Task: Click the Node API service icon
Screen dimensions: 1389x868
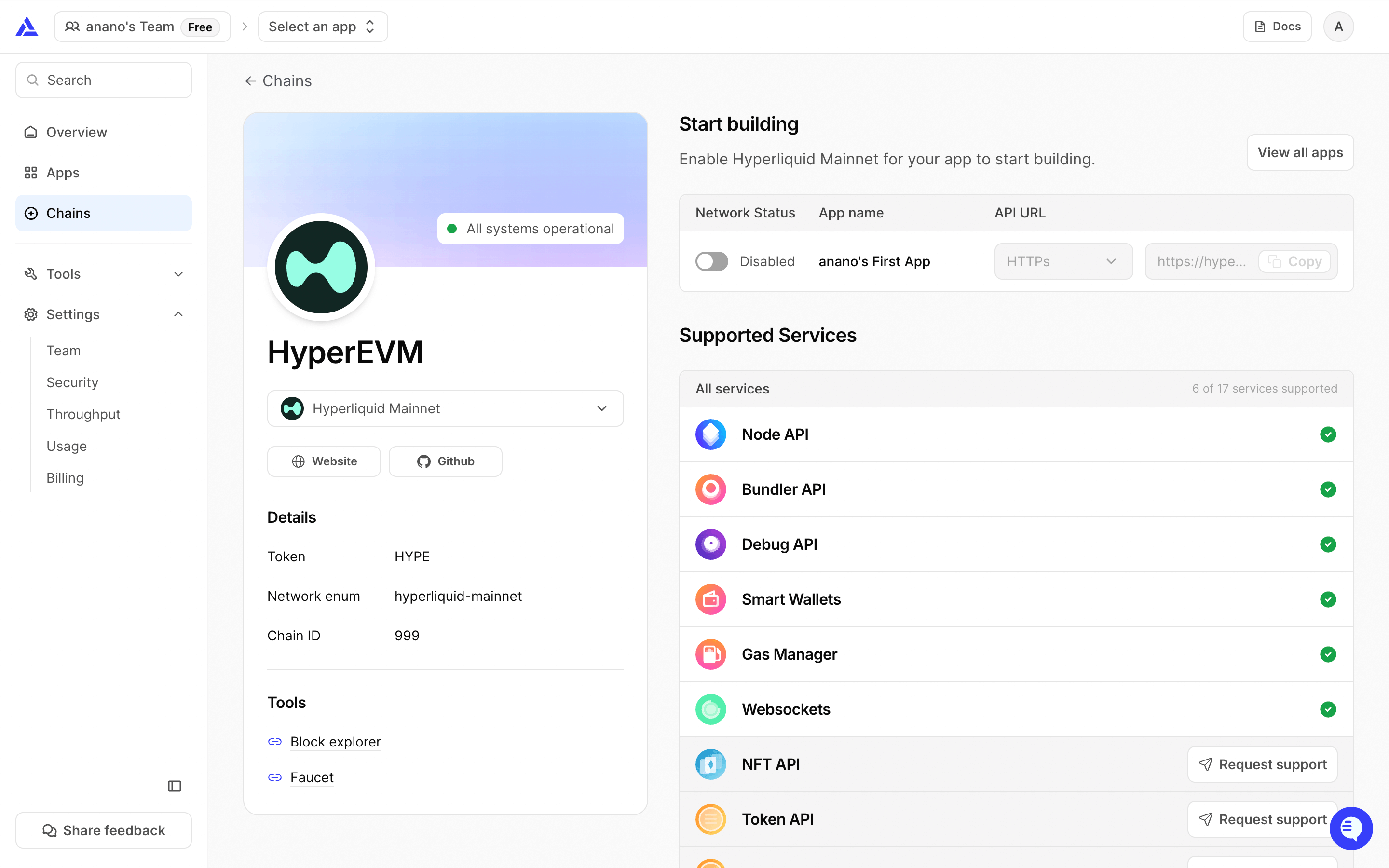Action: [710, 434]
